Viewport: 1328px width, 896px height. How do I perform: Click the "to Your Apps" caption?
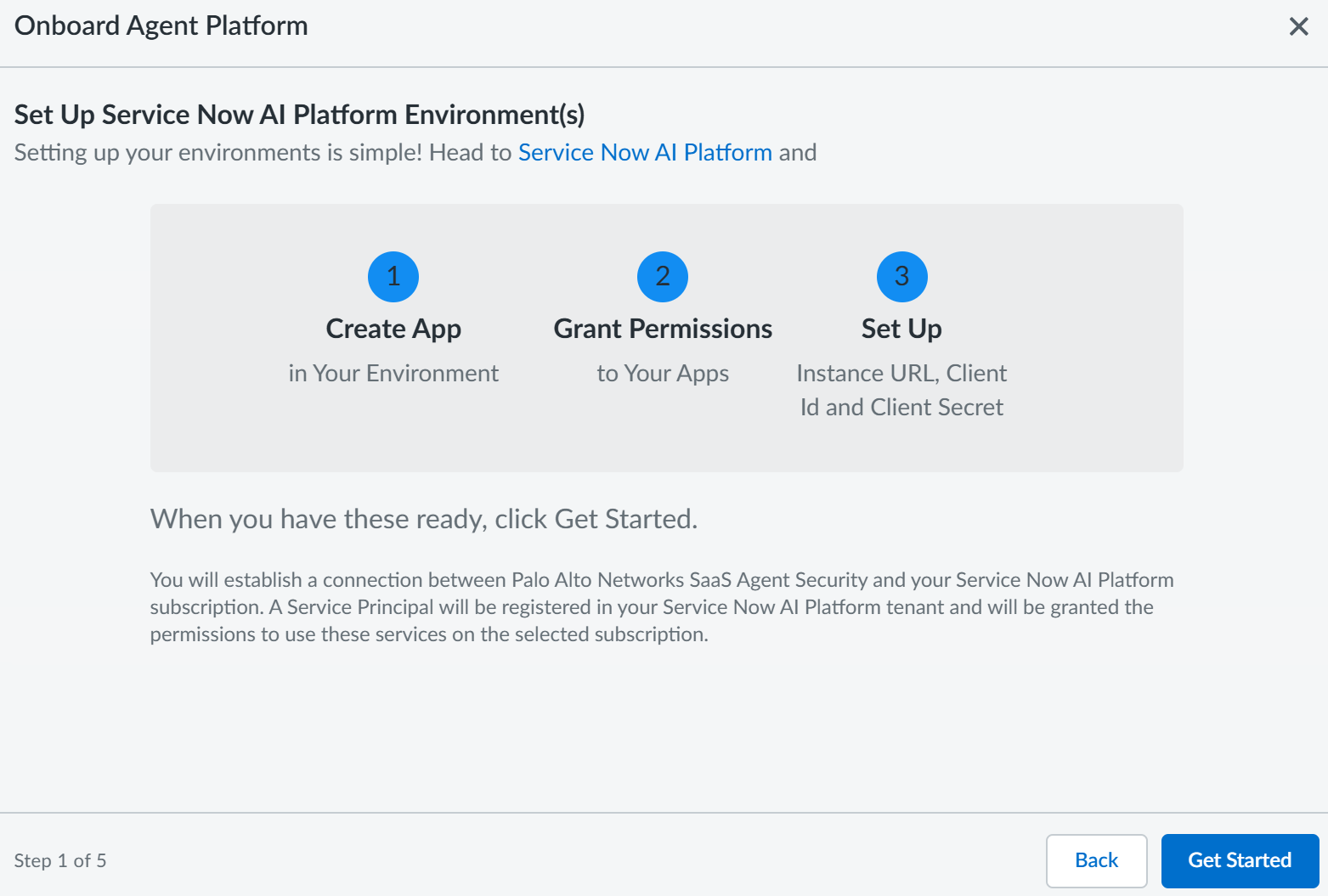(x=663, y=374)
